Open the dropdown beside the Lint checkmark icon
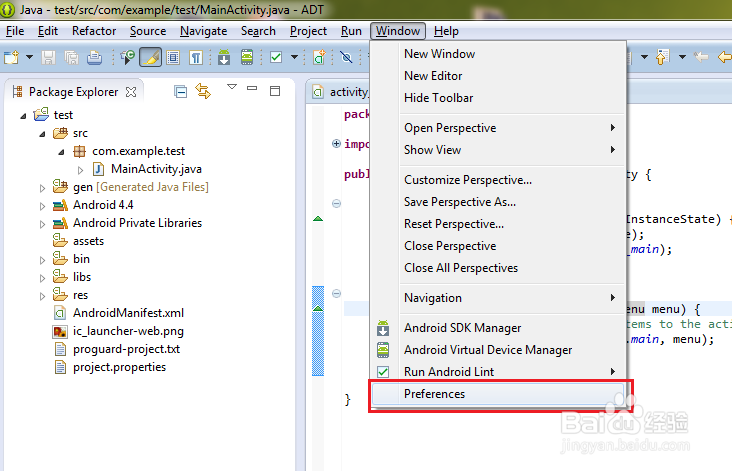 tap(295, 57)
